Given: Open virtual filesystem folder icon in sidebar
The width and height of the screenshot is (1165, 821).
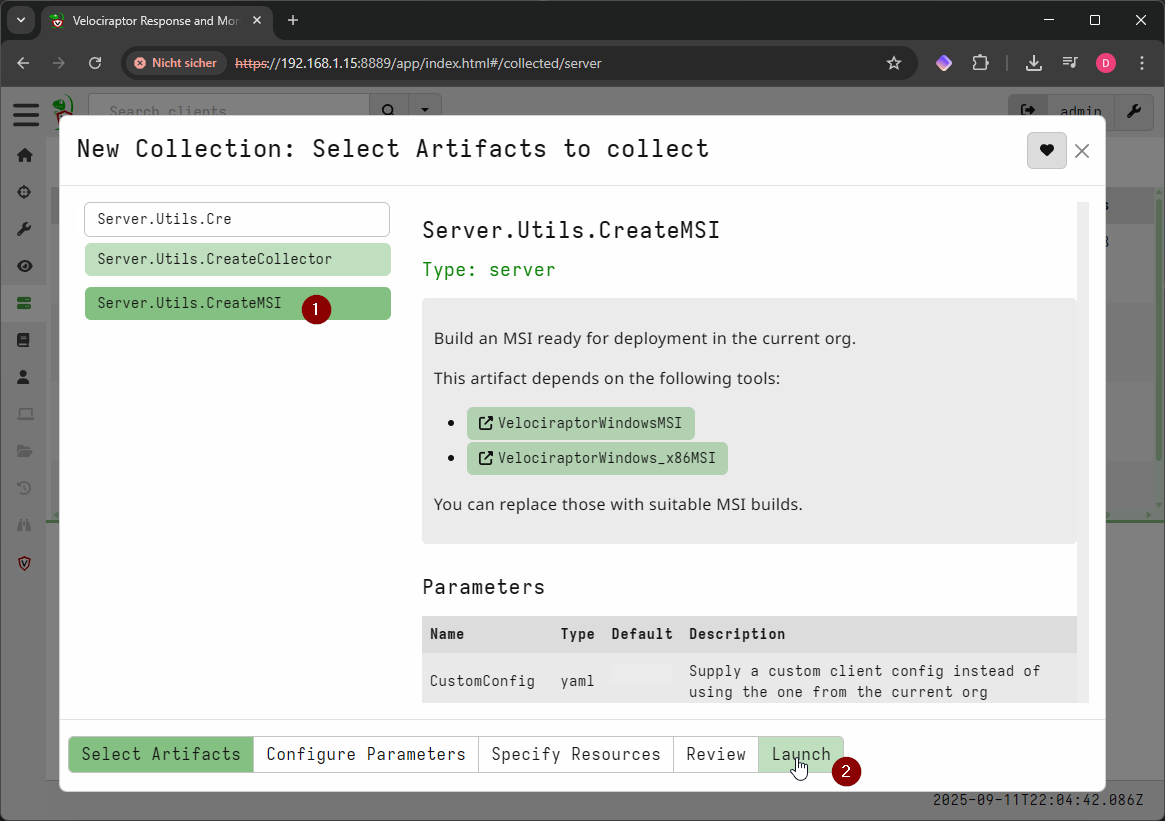Looking at the screenshot, I should 25,451.
